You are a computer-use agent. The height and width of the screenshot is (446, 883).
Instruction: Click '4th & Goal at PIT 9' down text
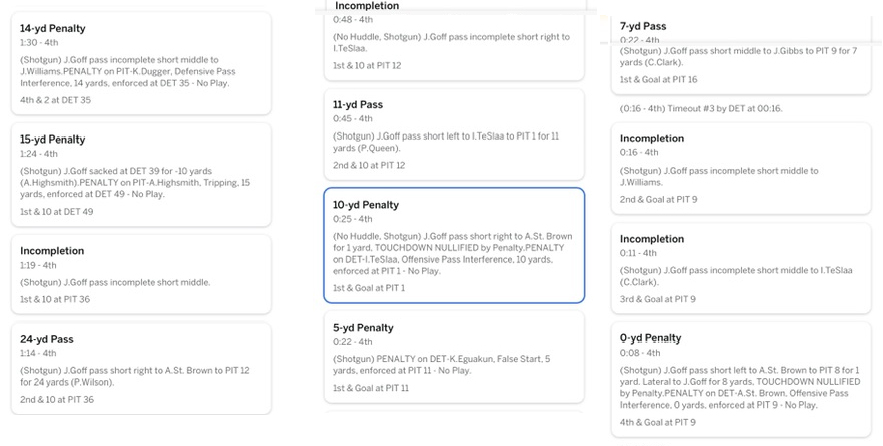click(657, 423)
